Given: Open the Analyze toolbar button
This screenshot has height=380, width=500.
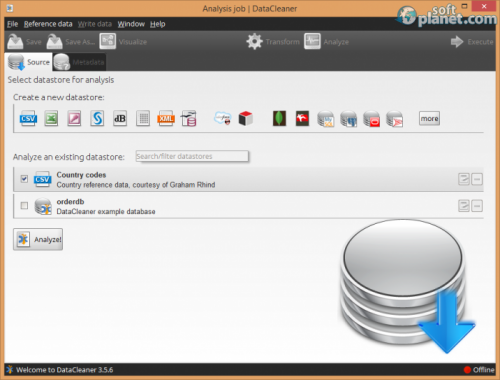Looking at the screenshot, I should 326,42.
